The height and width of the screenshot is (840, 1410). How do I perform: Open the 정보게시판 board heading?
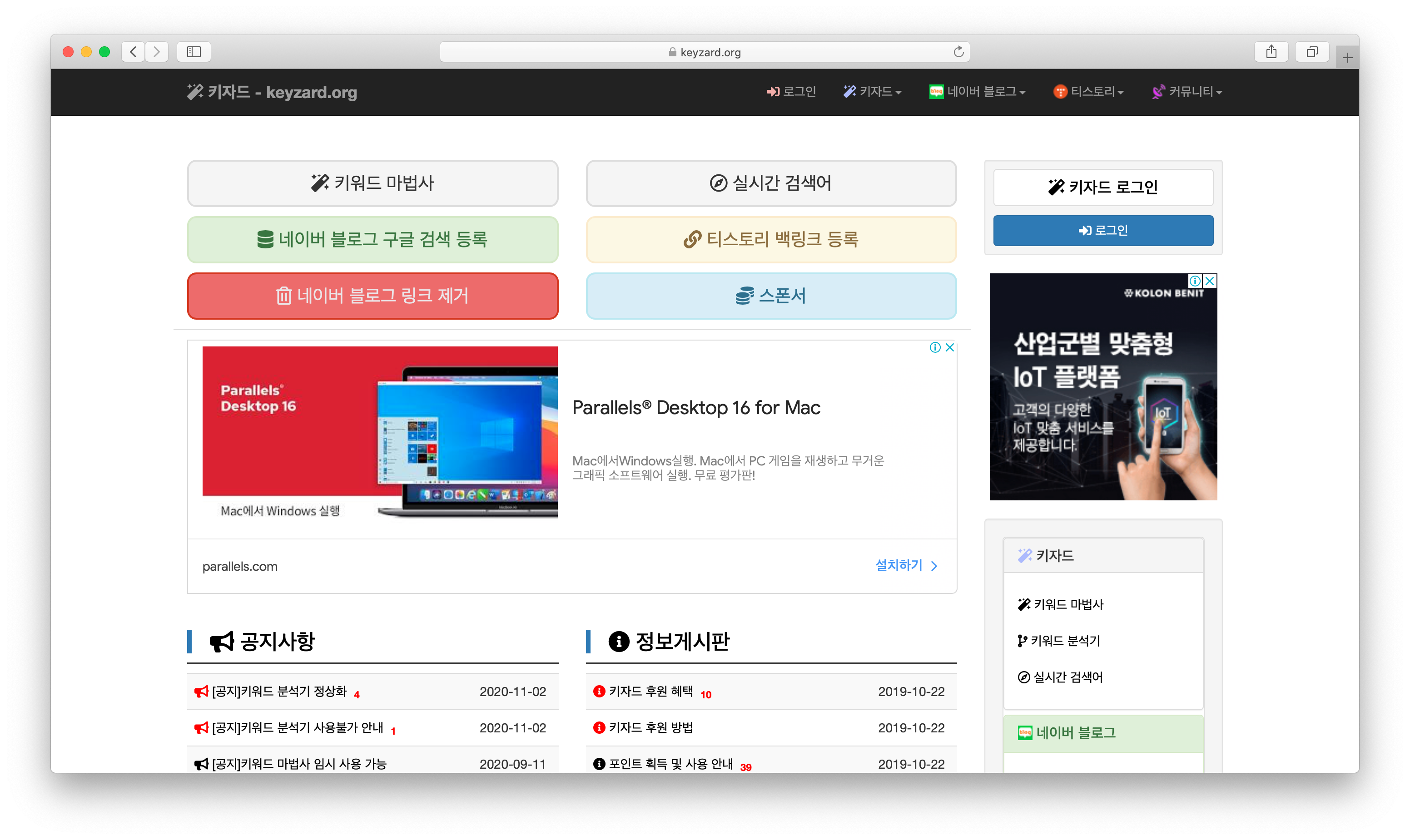tap(669, 641)
